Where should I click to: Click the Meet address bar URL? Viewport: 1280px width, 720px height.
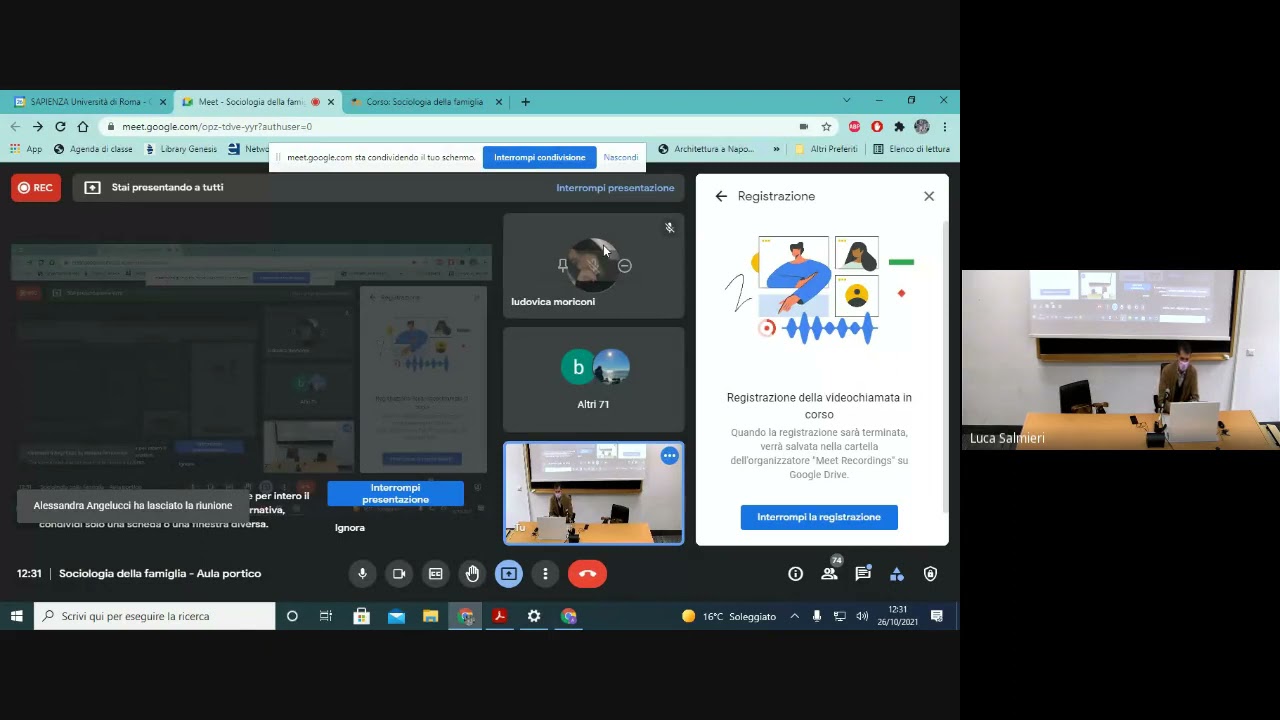click(x=217, y=127)
